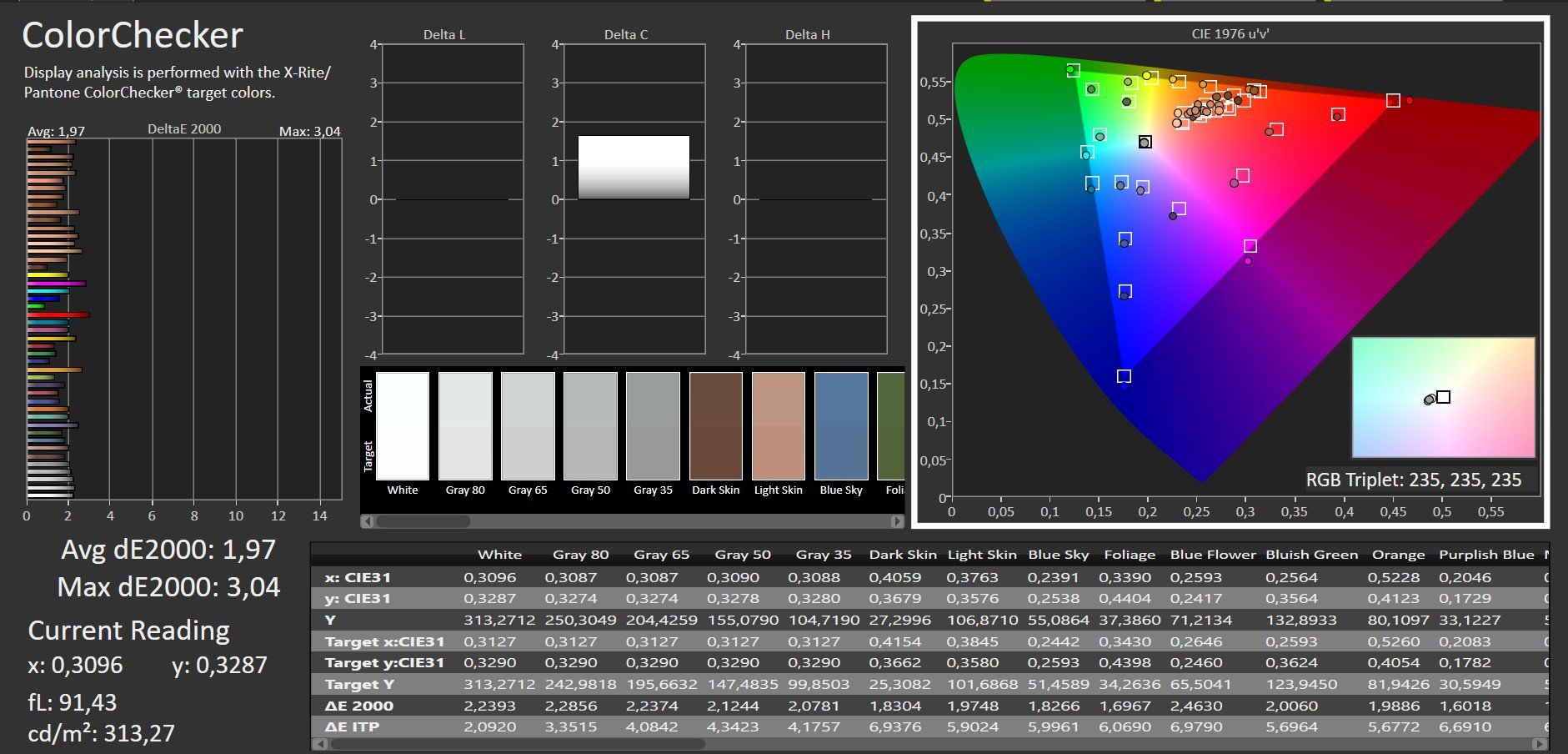
Task: Click the Foliage column header
Action: click(1130, 555)
